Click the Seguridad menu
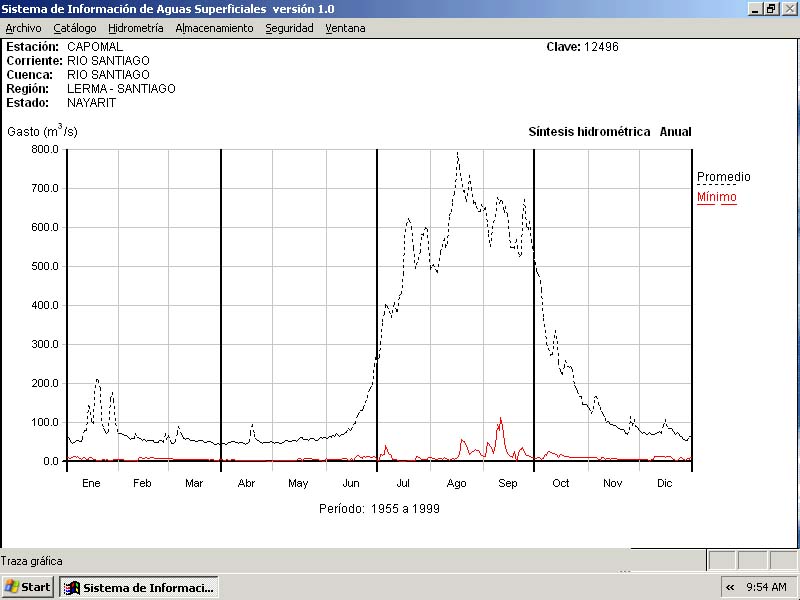This screenshot has width=800, height=600. [x=289, y=28]
